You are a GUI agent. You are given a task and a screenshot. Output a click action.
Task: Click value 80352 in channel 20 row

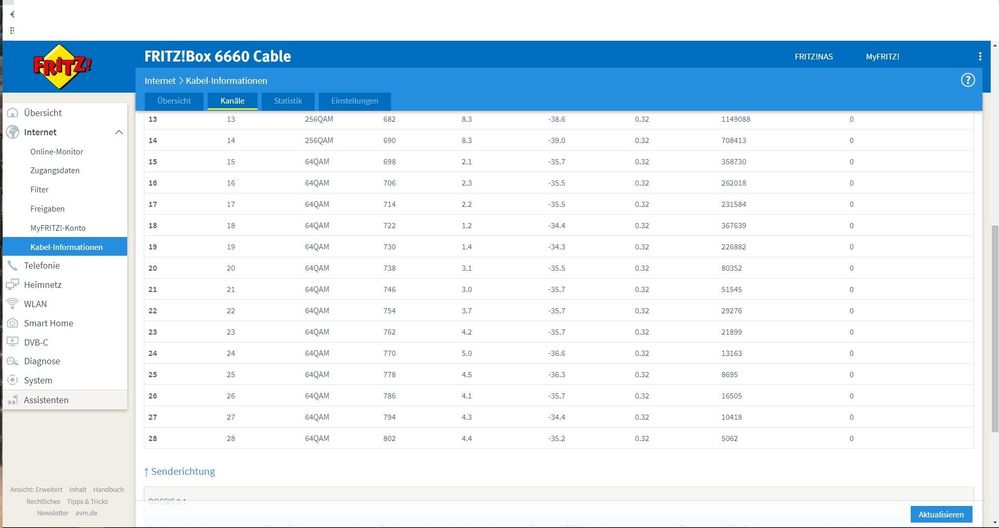pyautogui.click(x=731, y=268)
